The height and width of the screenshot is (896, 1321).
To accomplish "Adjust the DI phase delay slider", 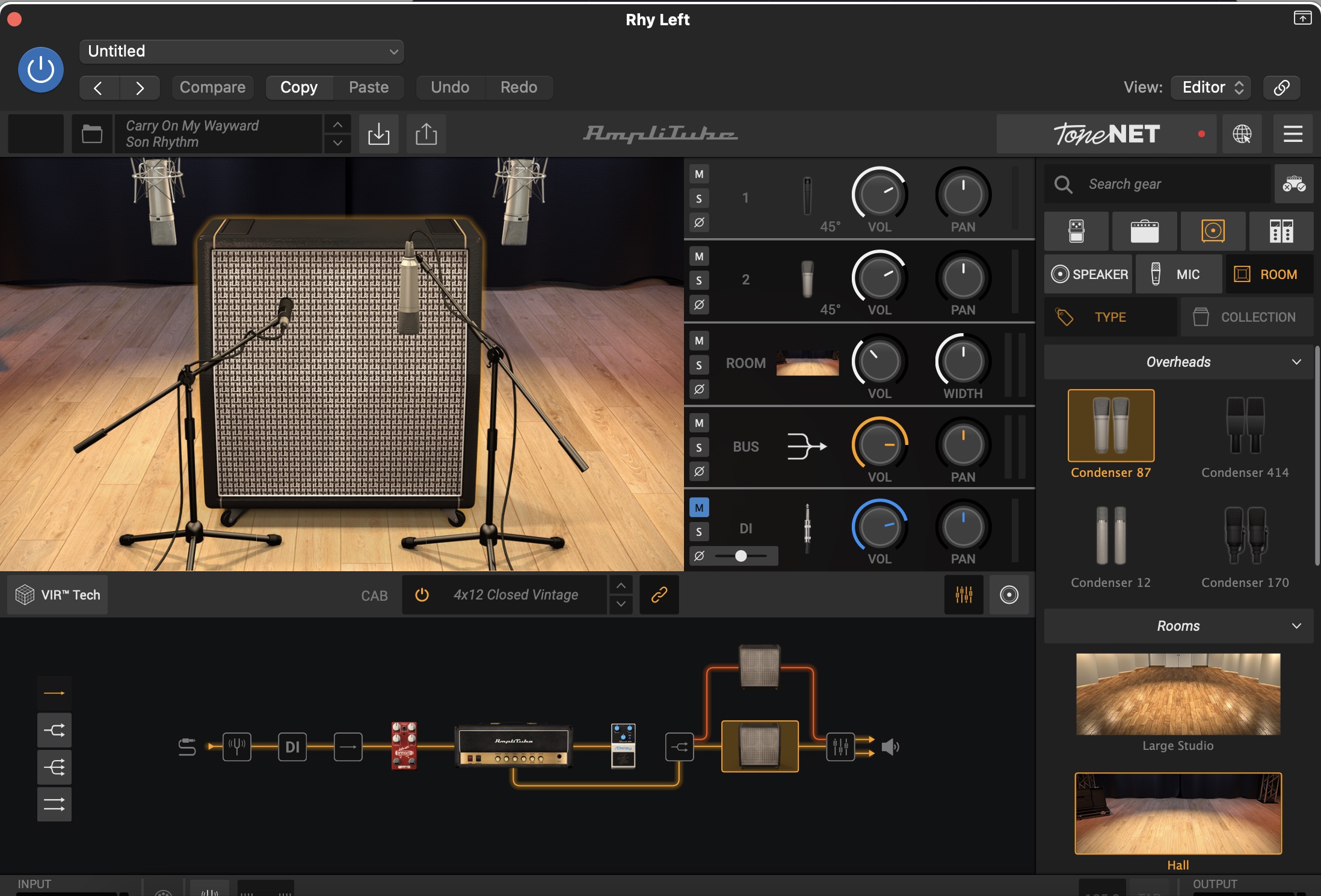I will click(741, 556).
